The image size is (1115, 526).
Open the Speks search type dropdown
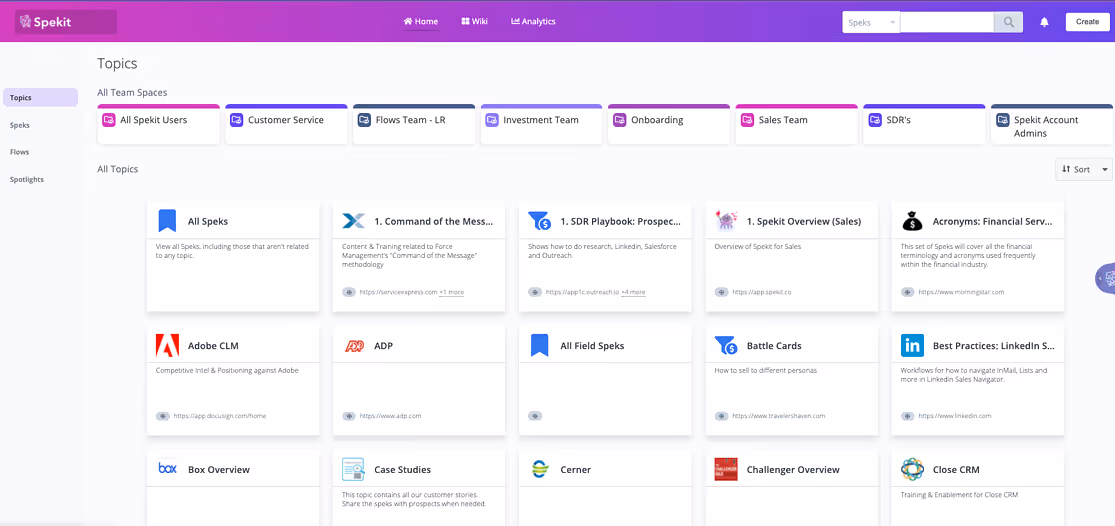point(871,22)
